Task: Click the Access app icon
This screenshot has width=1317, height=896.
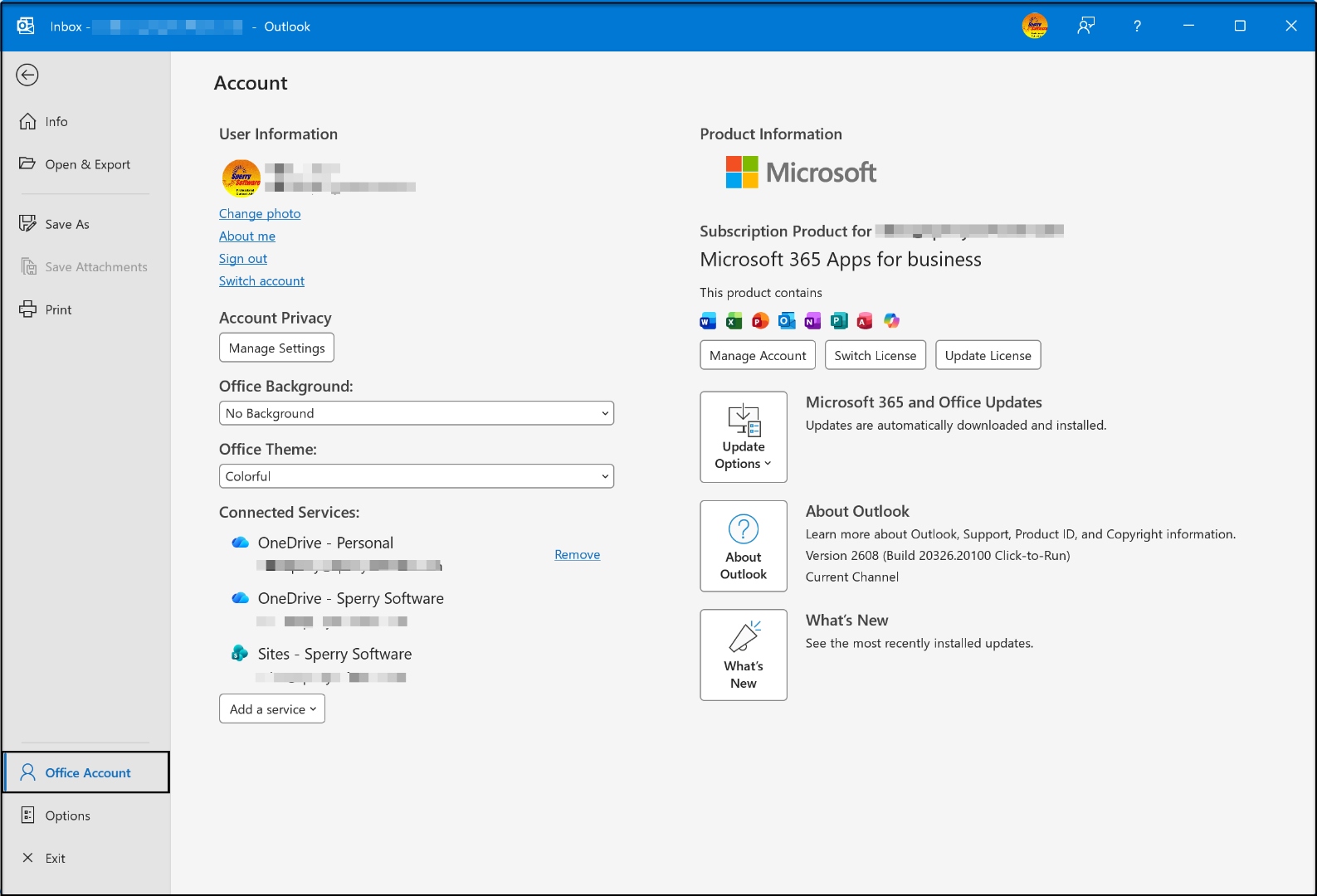Action: (x=865, y=321)
